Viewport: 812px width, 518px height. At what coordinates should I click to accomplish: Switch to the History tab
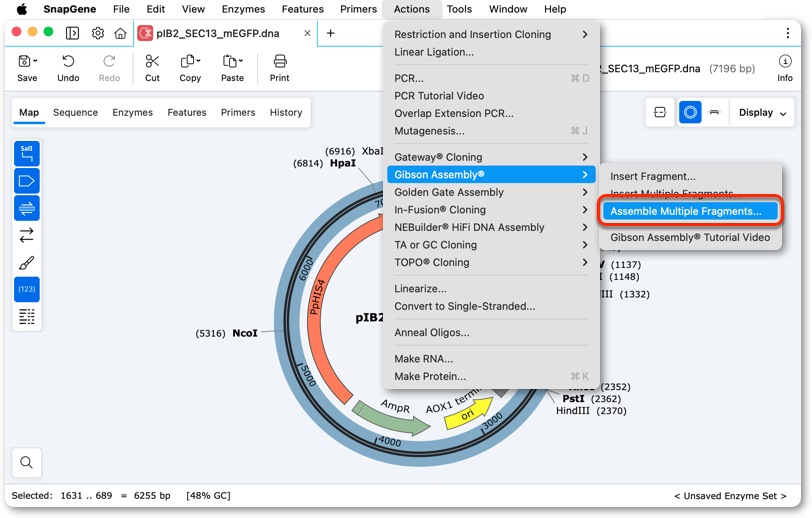[286, 112]
